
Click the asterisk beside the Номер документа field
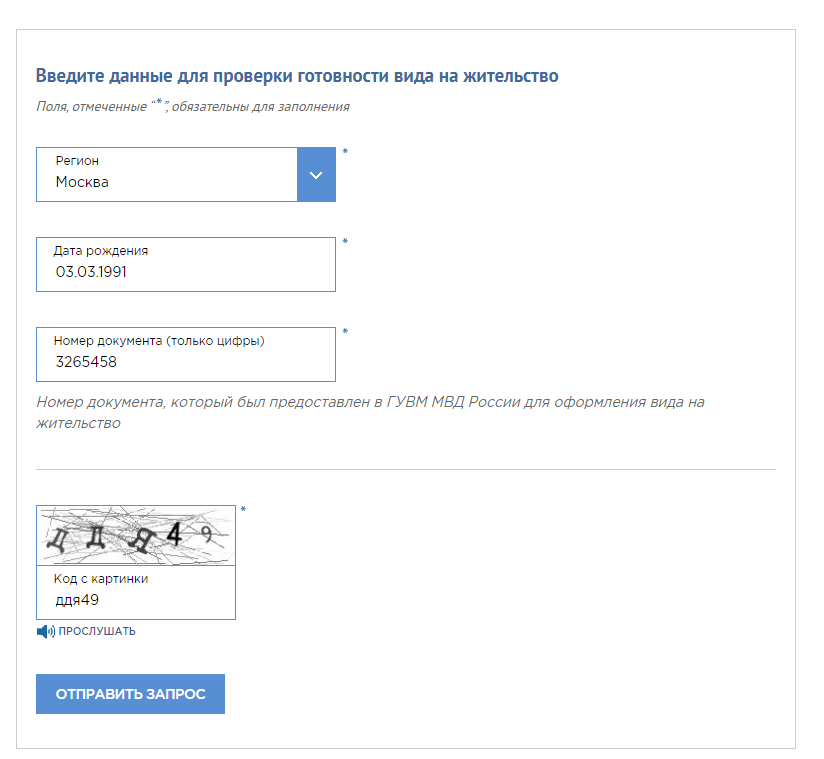(345, 332)
